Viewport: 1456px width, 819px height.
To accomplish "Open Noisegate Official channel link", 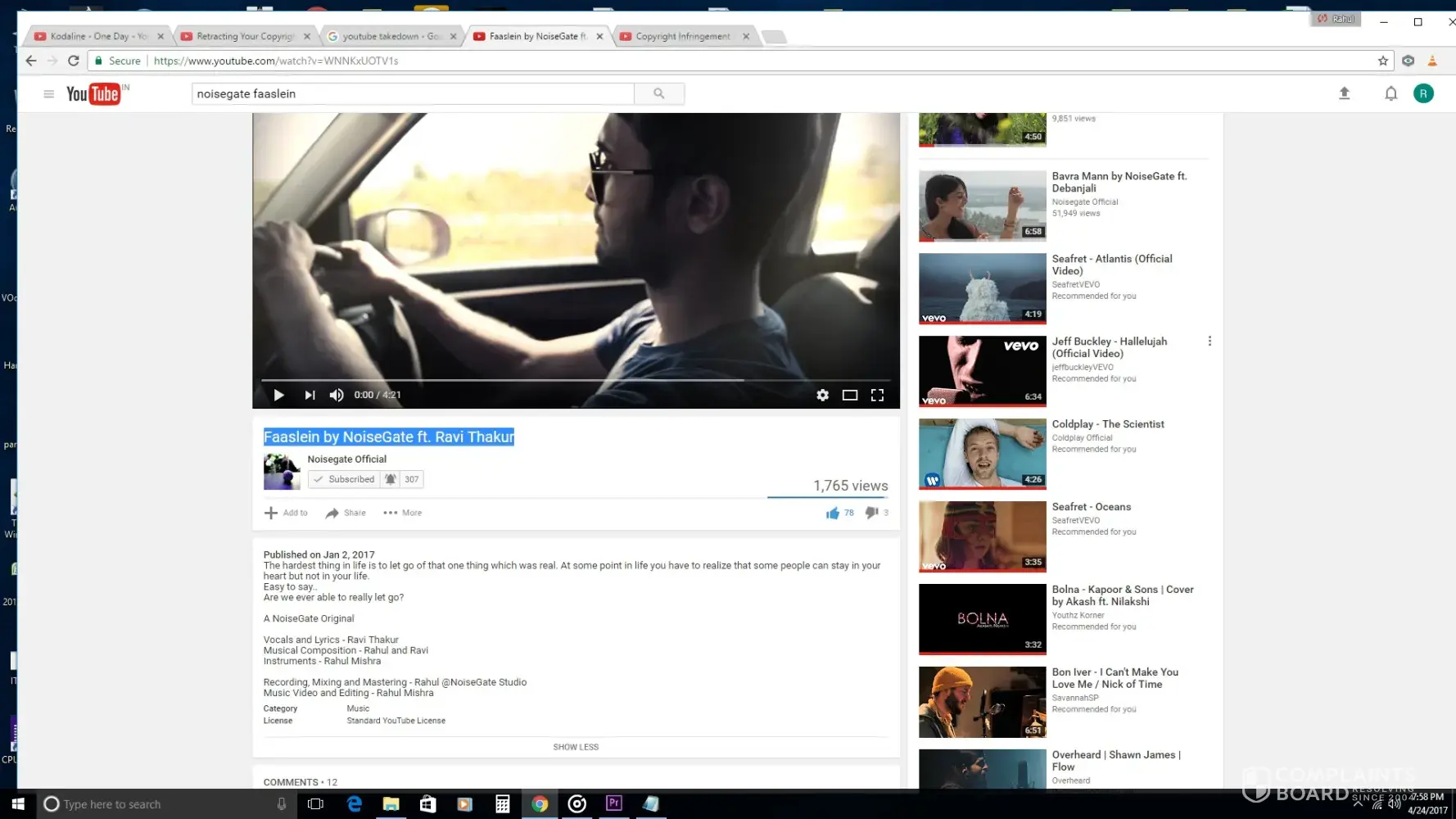I will 346,459.
